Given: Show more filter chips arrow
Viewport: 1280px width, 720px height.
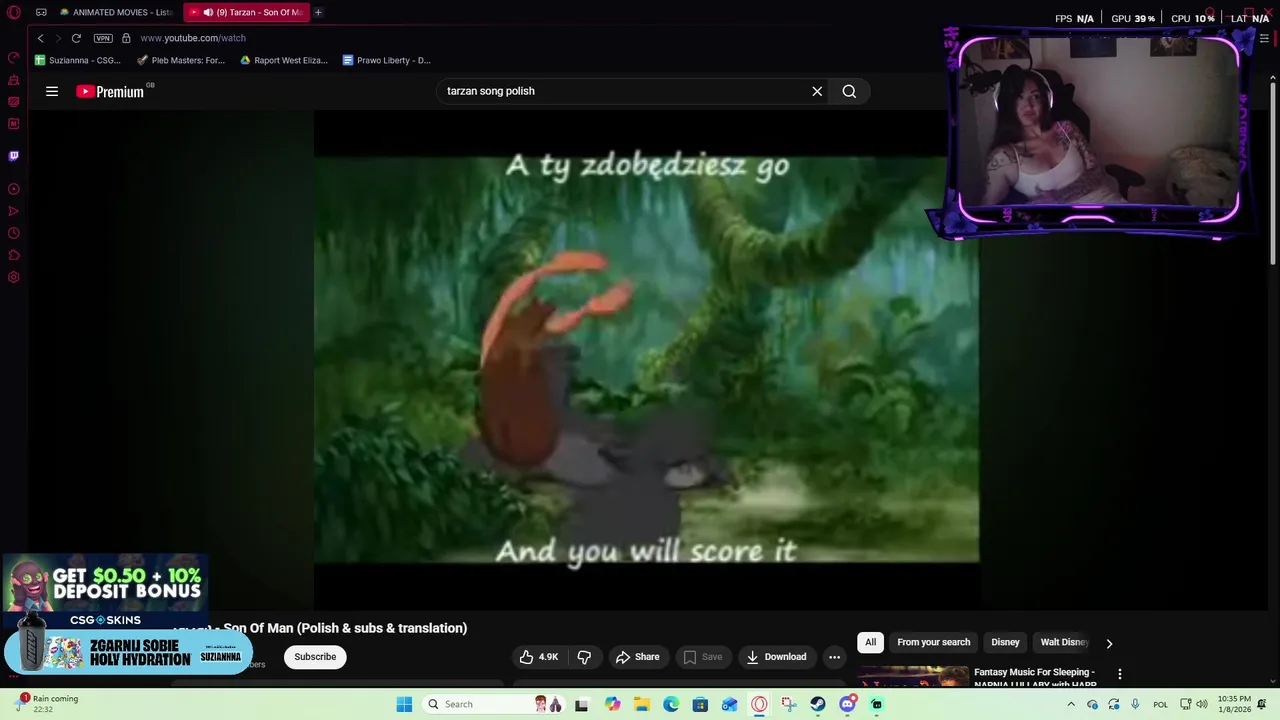Looking at the screenshot, I should tap(1109, 643).
